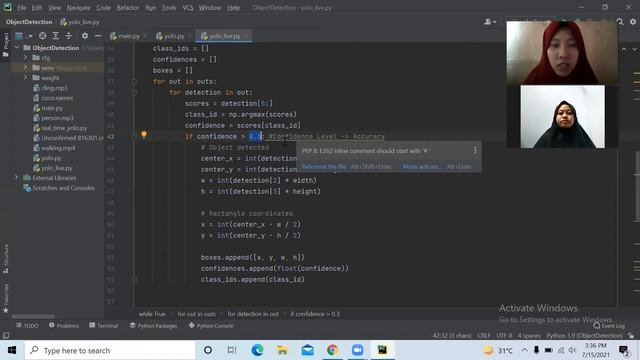Open Microsoft Edge from taskbar
Image resolution: width=640 pixels, height=360 pixels.
click(x=257, y=350)
